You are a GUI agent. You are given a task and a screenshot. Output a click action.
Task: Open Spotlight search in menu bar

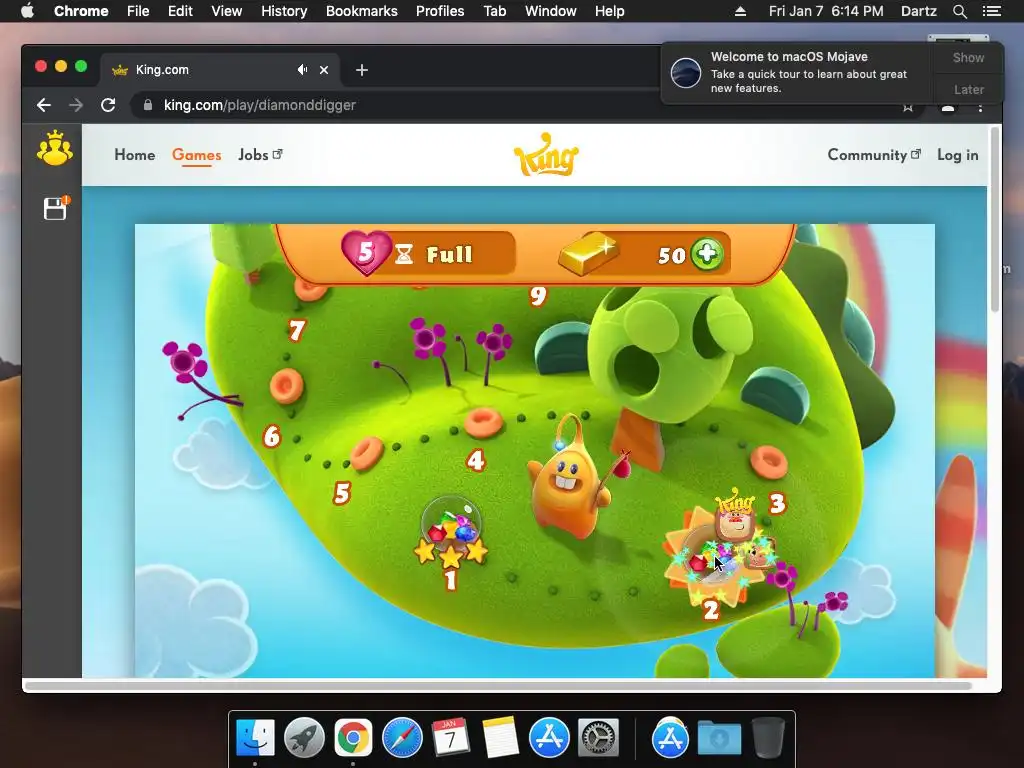click(959, 11)
